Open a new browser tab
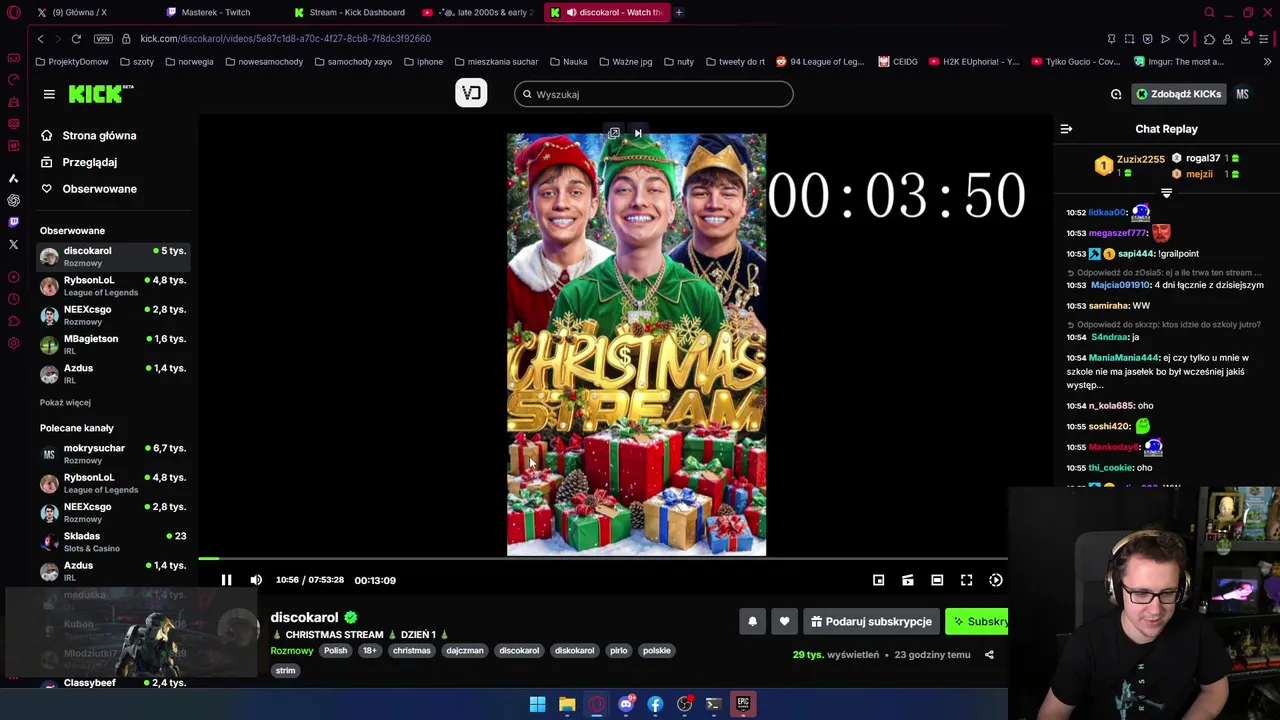1280x720 pixels. tap(678, 12)
